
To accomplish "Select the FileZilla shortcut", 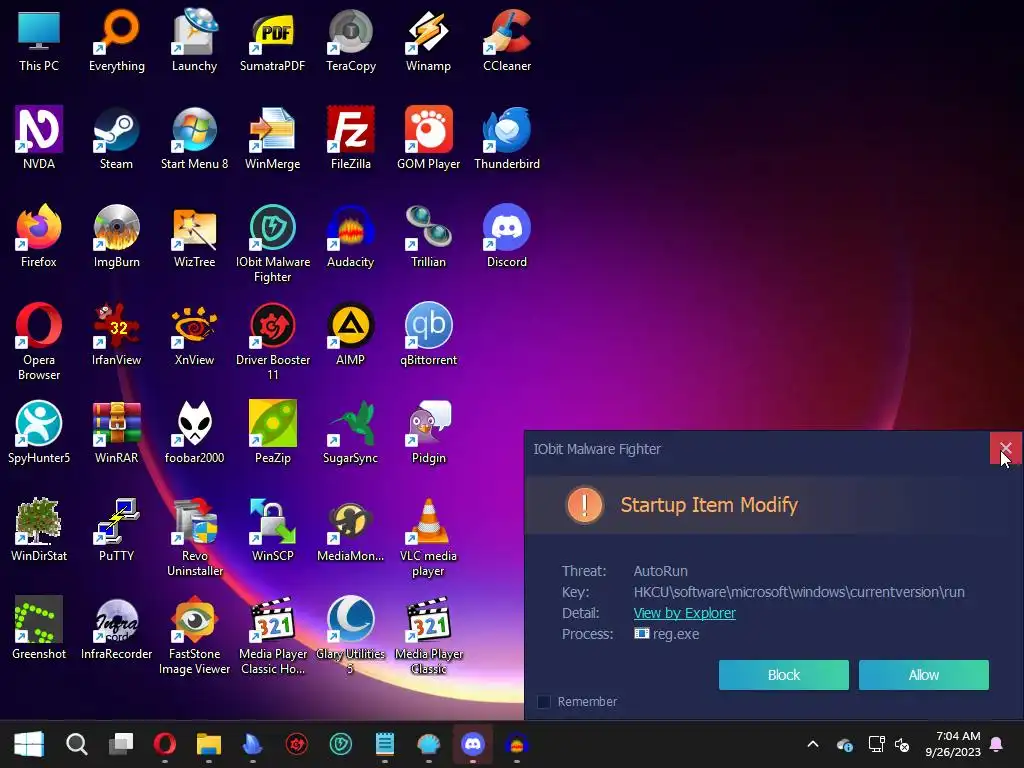I will (x=351, y=138).
